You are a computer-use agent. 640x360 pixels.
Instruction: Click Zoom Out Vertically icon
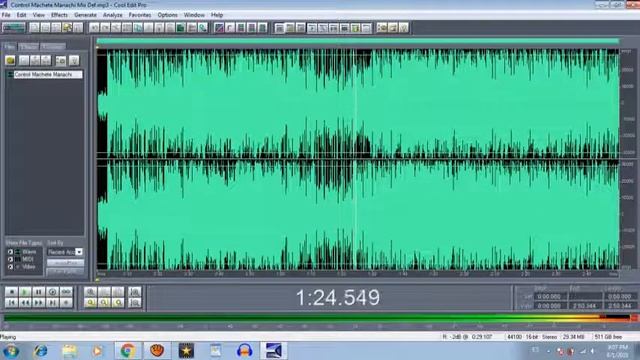(135, 303)
